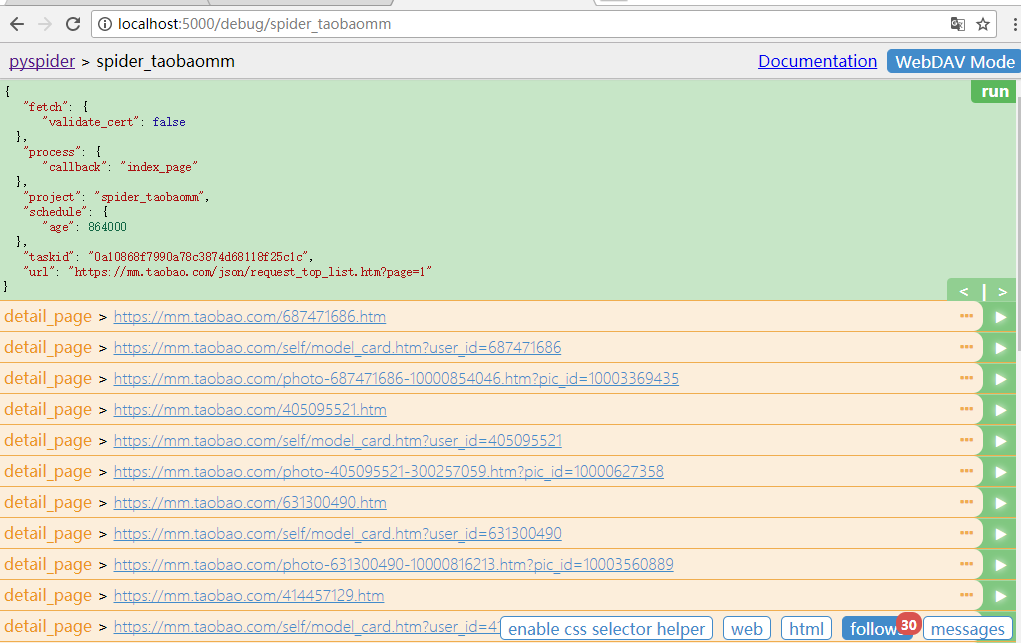The image size is (1021, 643).
Task: Open the Documentation link
Action: point(817,61)
